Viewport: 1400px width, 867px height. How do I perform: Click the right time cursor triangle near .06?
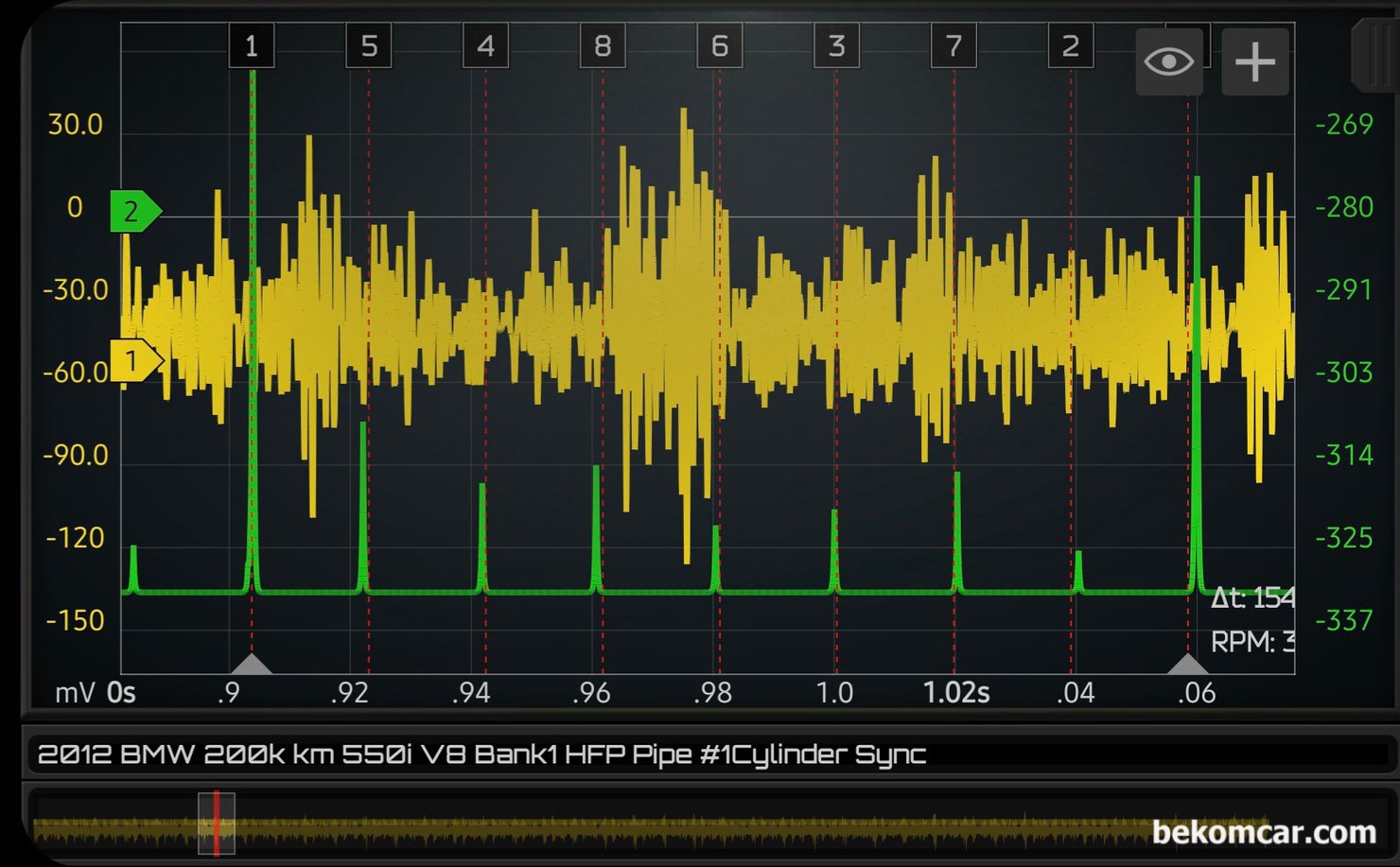pyautogui.click(x=1188, y=664)
